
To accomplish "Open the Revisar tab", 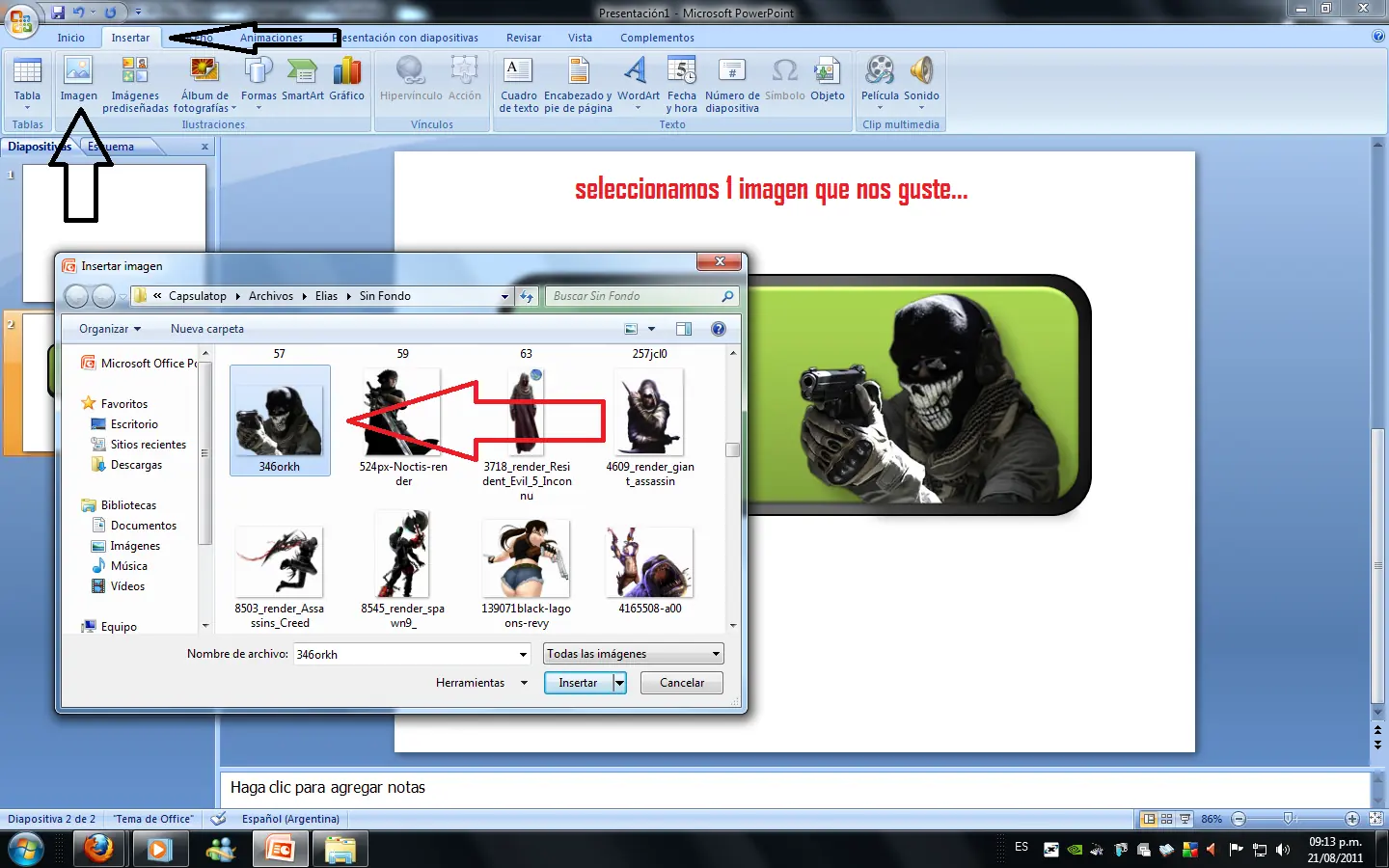I will (524, 38).
